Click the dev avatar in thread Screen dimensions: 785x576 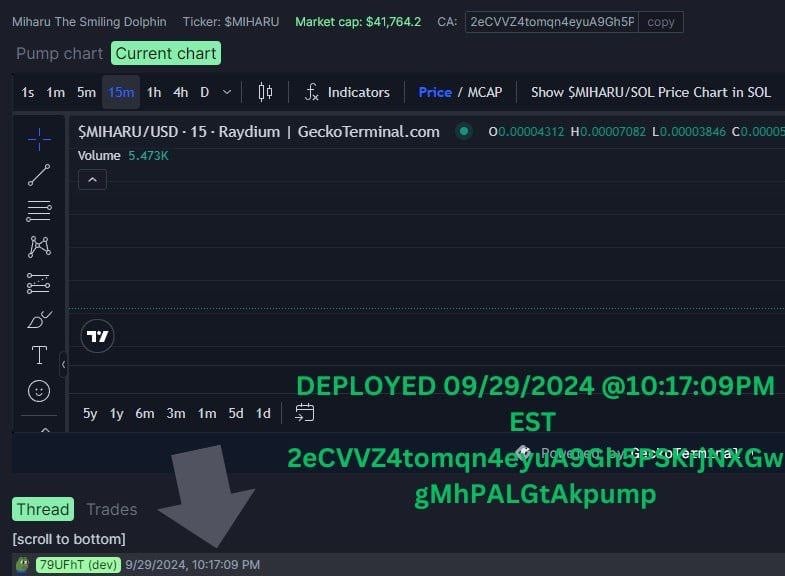(23, 564)
